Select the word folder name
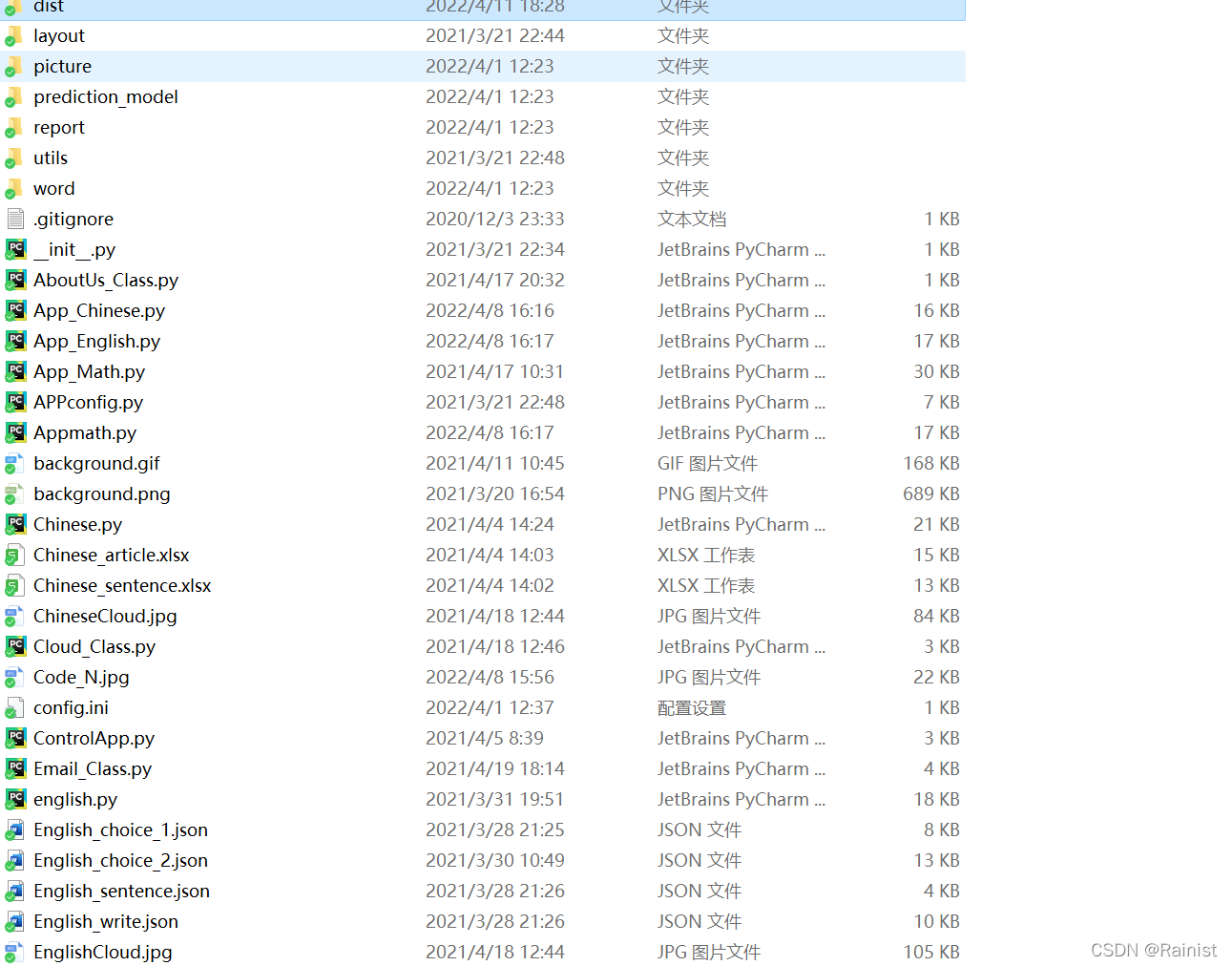The width and height of the screenshot is (1232, 966). click(54, 189)
